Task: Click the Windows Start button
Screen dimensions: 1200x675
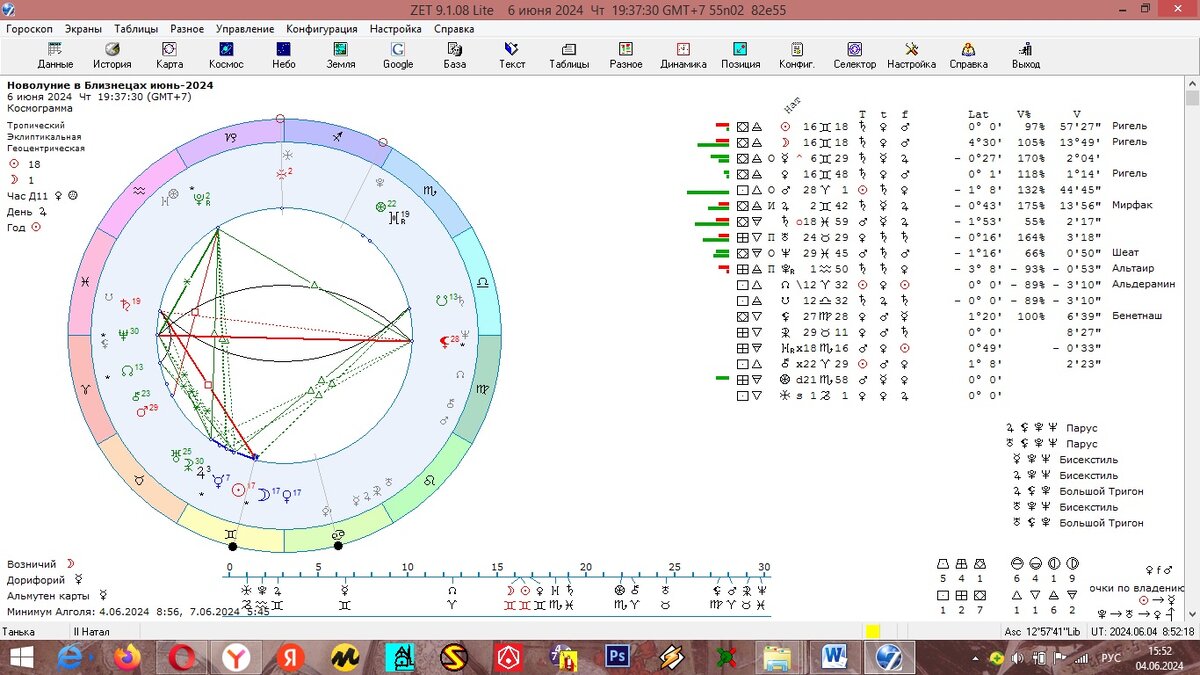Action: click(x=20, y=658)
